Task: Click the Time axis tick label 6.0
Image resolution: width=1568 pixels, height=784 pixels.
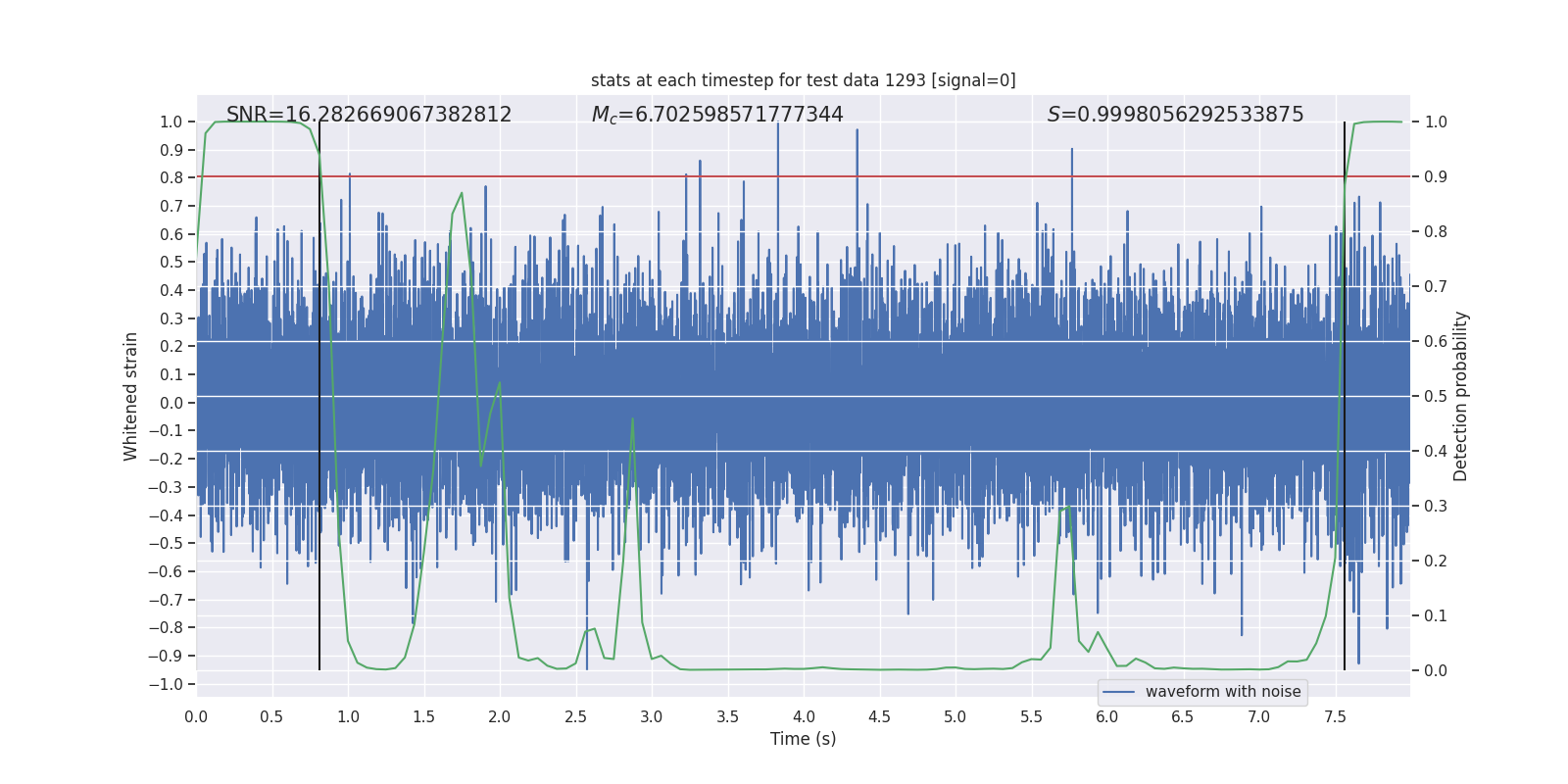Action: coord(1107,716)
